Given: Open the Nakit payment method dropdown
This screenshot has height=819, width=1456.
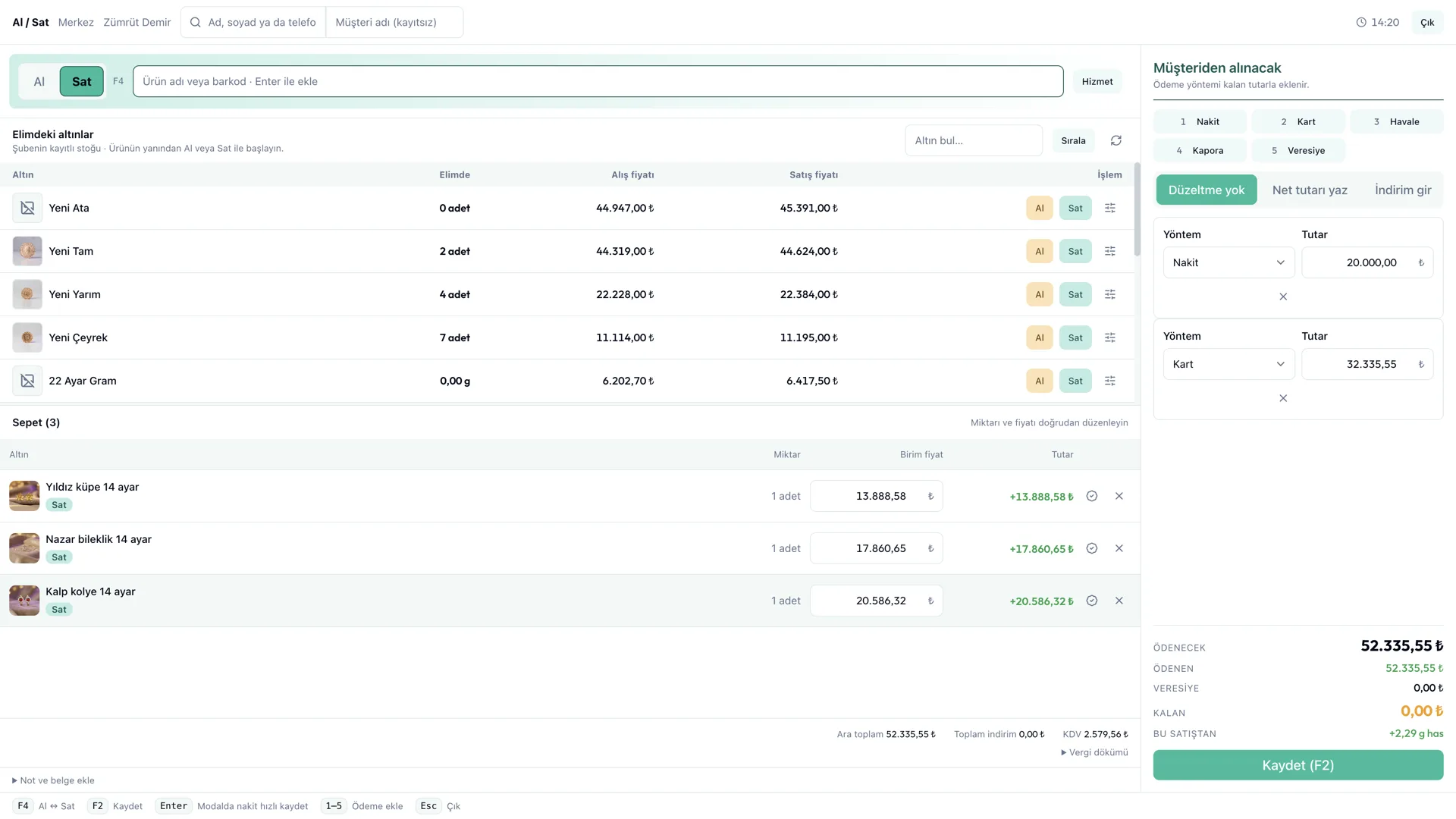Looking at the screenshot, I should pos(1228,262).
